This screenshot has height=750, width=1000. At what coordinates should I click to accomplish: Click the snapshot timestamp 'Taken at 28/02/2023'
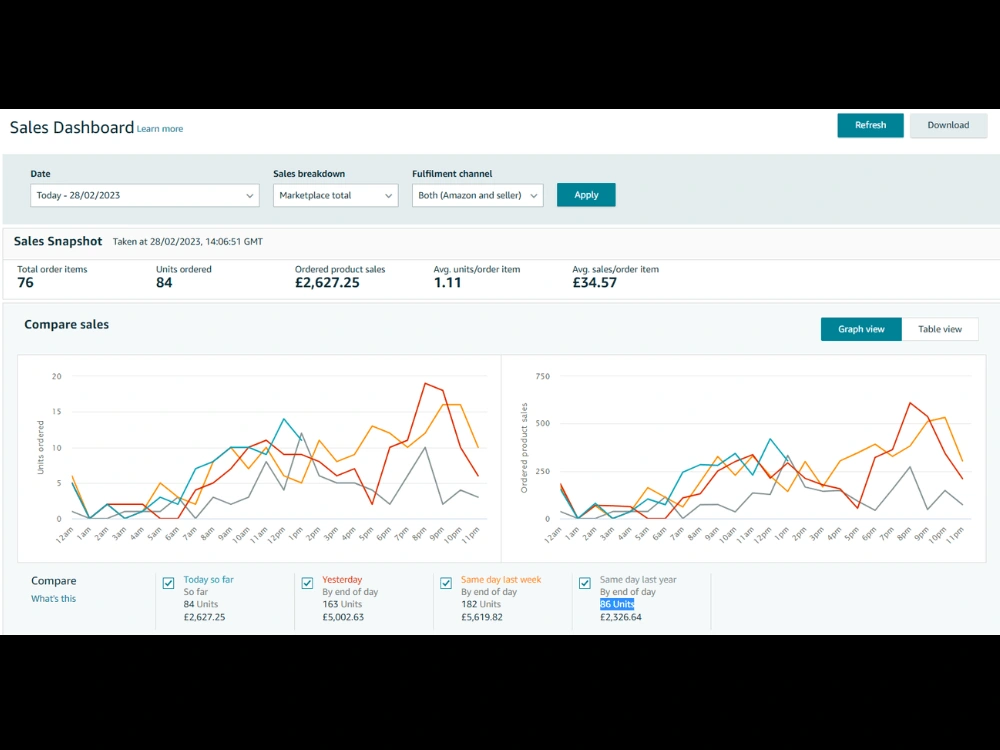[x=188, y=242]
